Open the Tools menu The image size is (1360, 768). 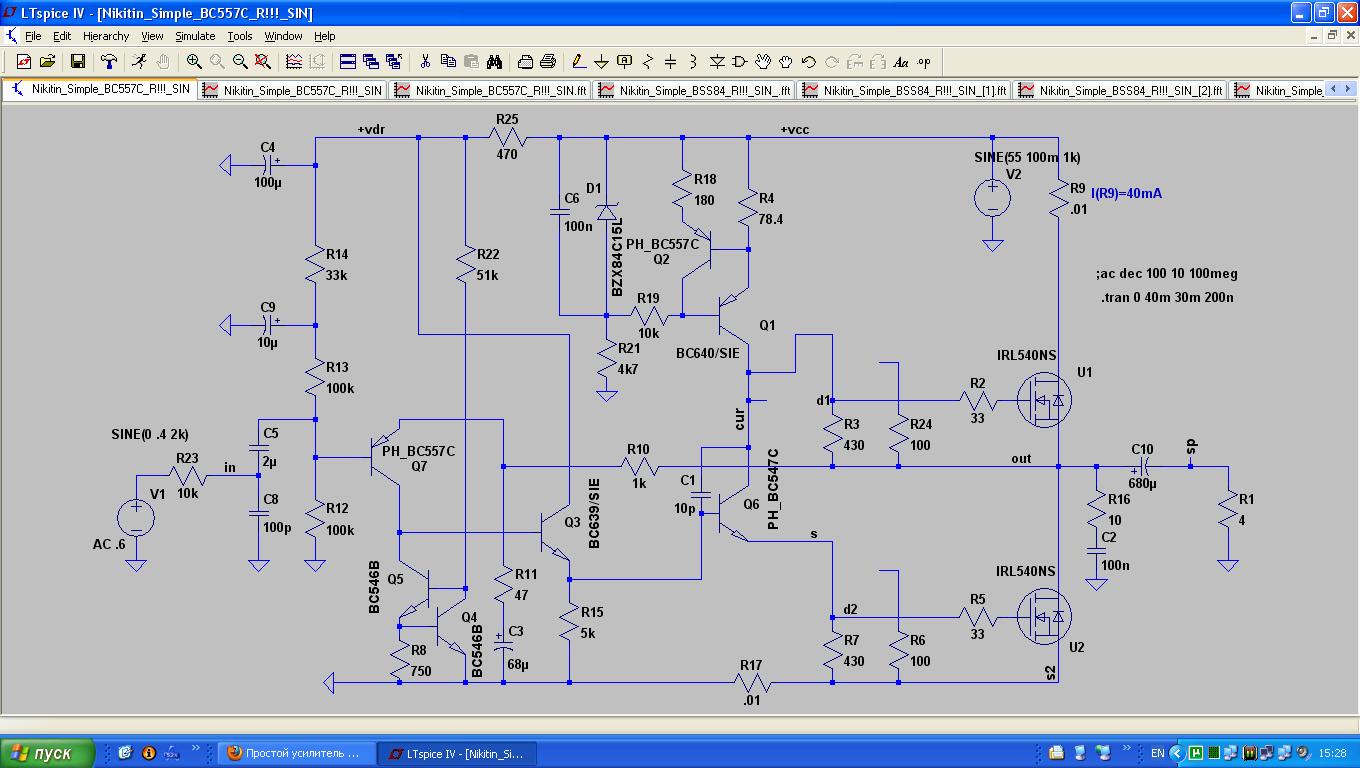240,36
